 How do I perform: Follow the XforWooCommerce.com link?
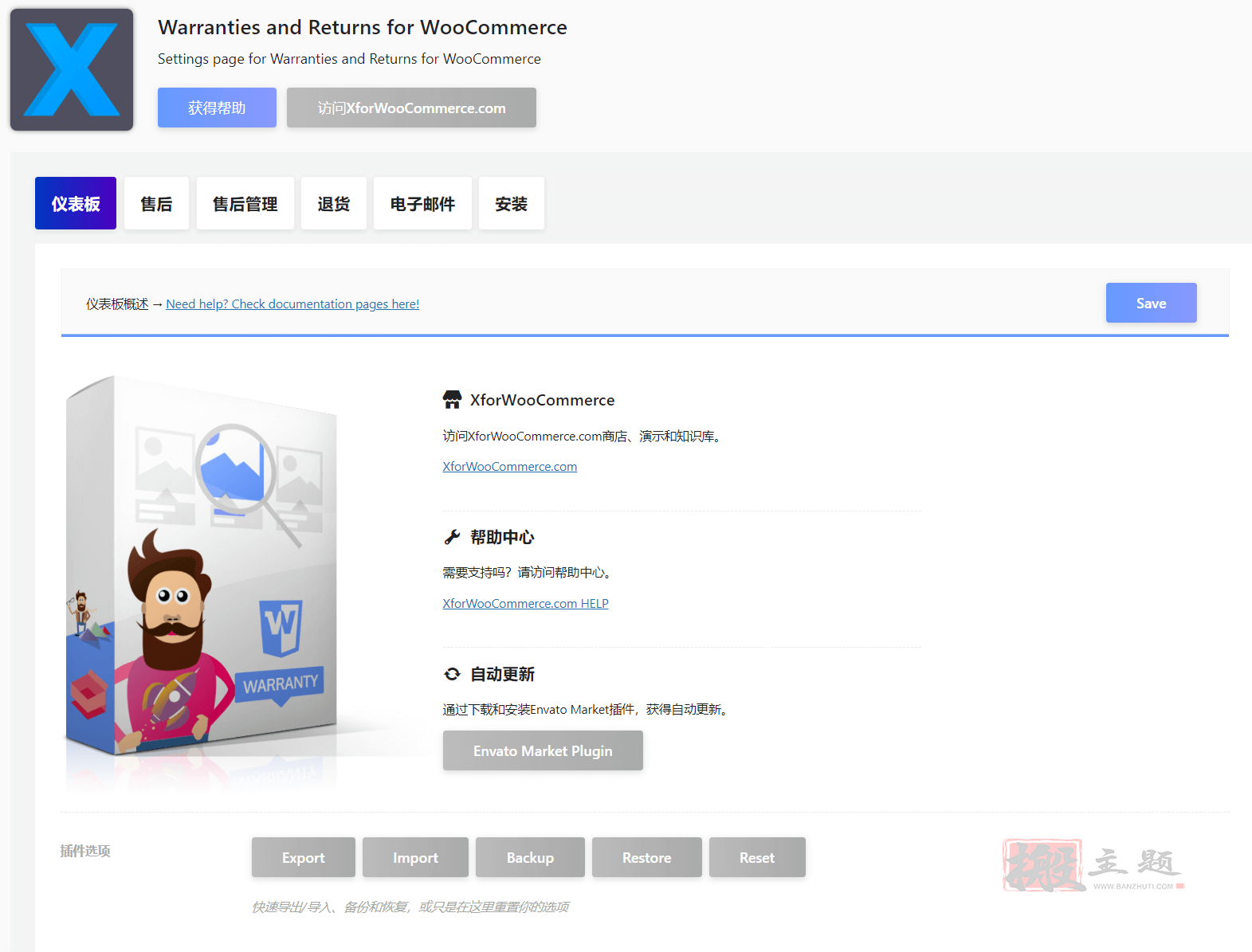coord(510,467)
